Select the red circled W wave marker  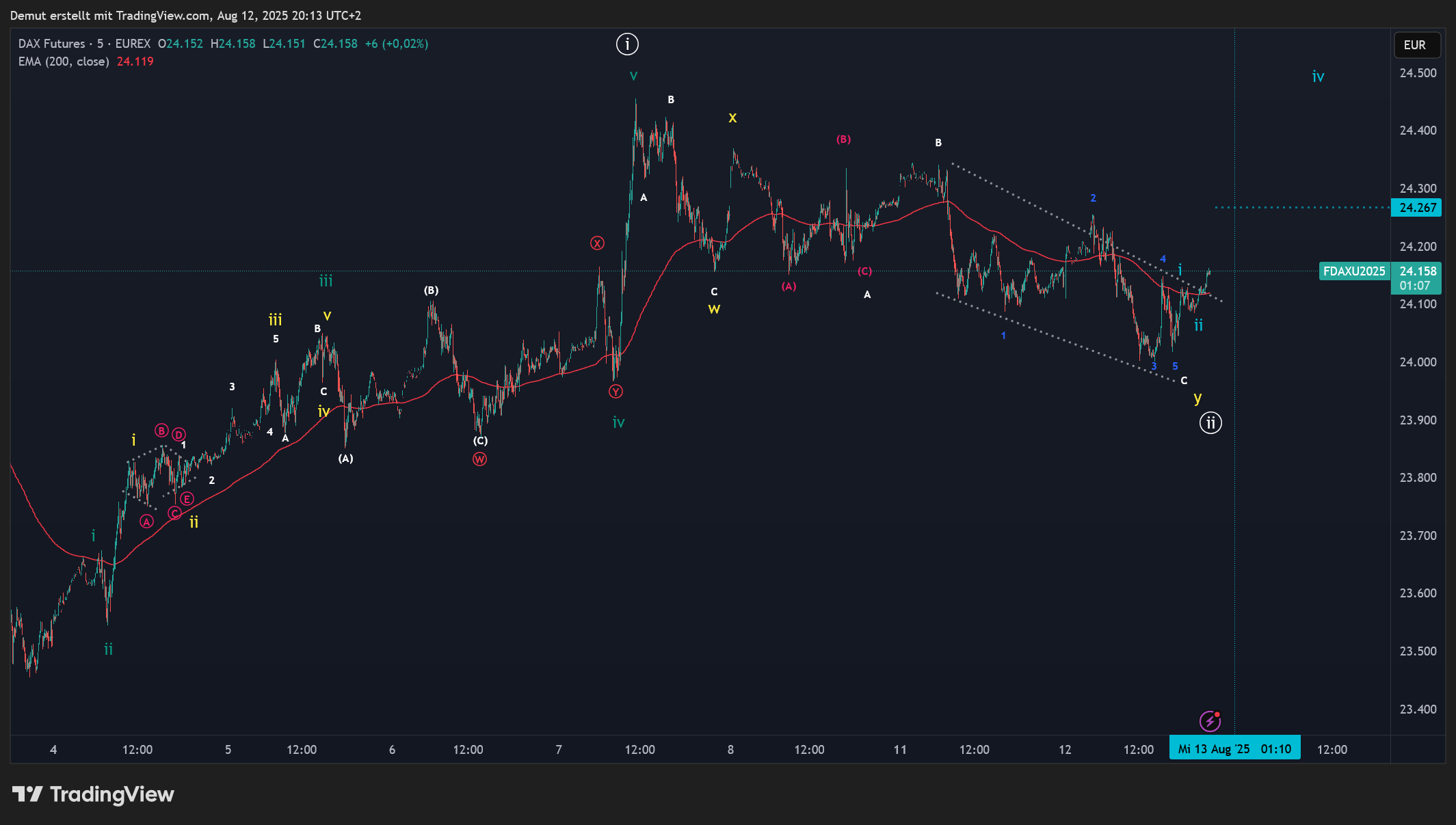point(479,459)
